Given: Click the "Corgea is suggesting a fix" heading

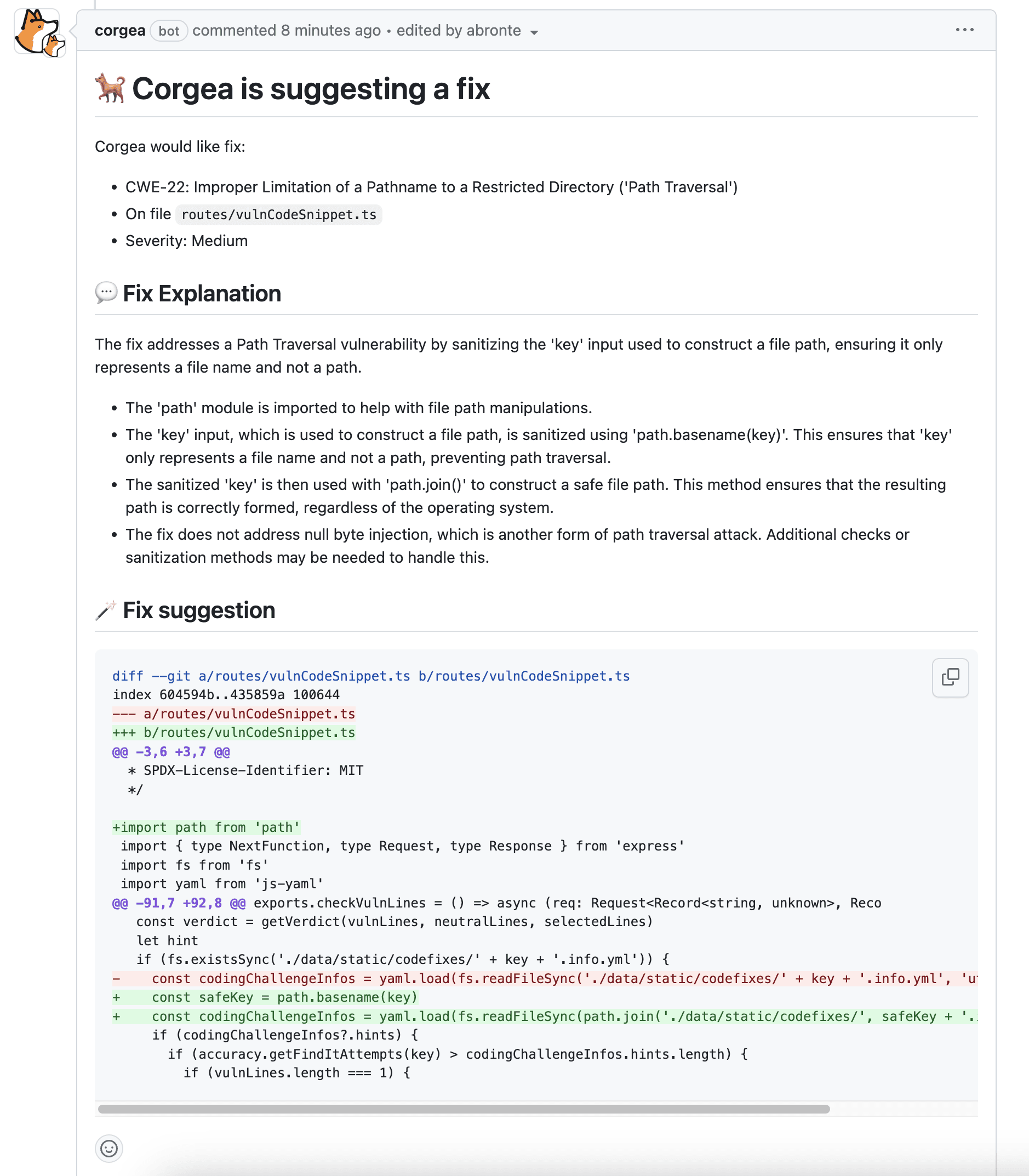Looking at the screenshot, I should (x=311, y=89).
